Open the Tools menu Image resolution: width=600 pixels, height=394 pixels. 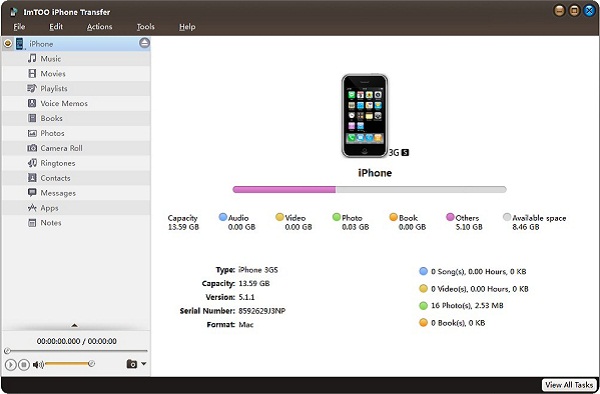[146, 27]
